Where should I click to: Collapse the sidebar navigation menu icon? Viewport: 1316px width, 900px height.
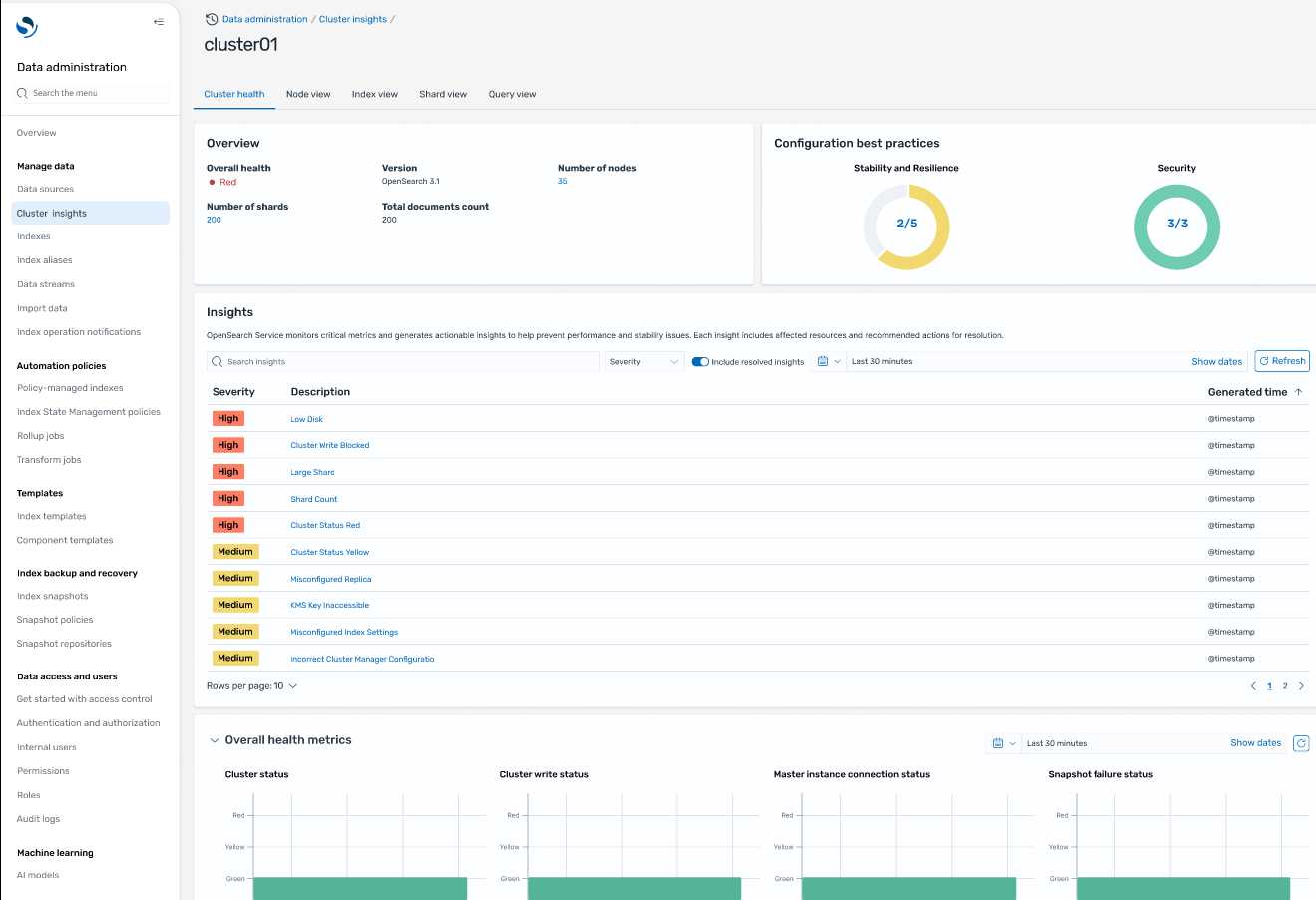[x=158, y=22]
